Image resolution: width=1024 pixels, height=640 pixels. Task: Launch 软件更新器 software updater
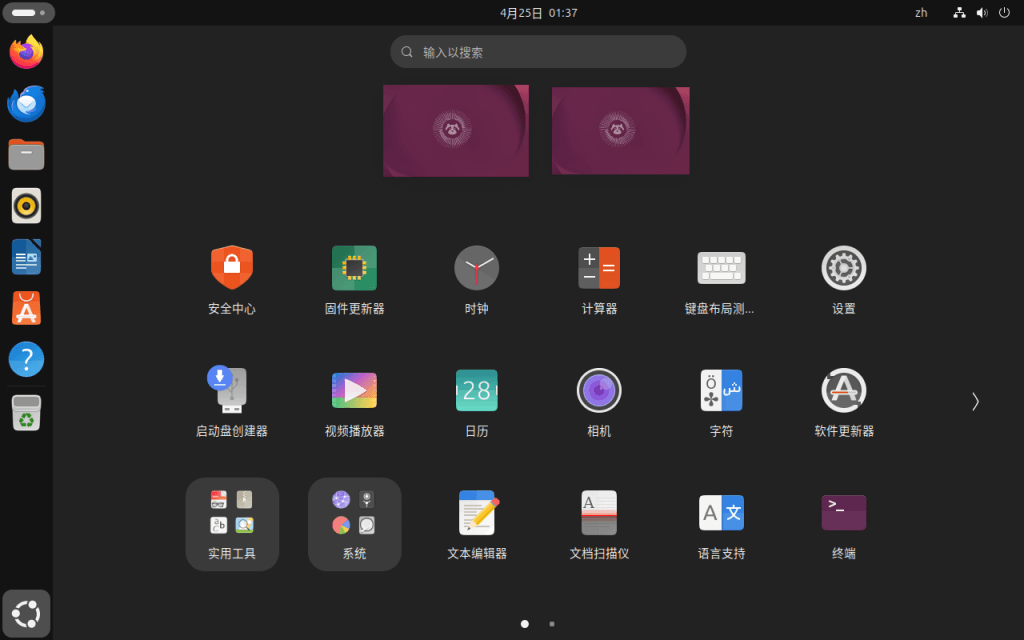pos(844,402)
